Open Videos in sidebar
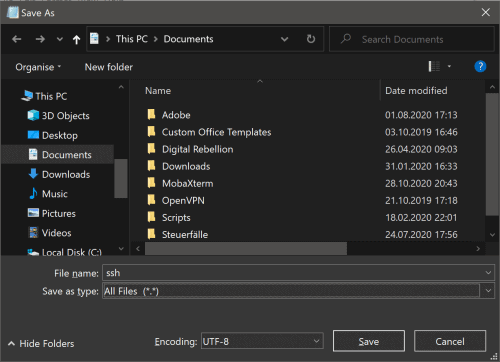 click(x=56, y=233)
